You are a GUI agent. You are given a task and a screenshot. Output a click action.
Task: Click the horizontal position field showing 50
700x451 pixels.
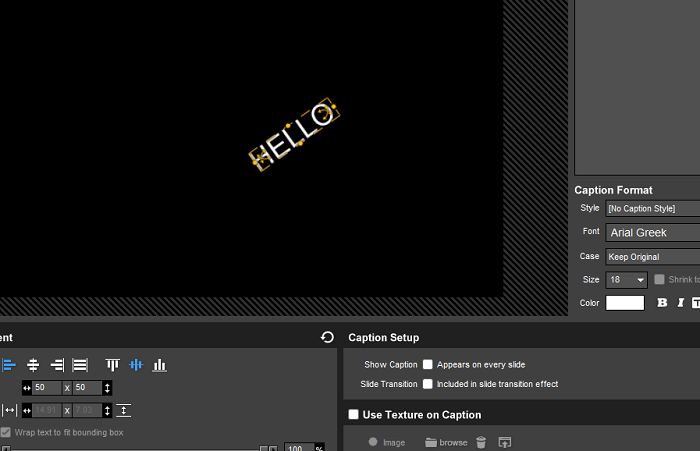pyautogui.click(x=47, y=388)
